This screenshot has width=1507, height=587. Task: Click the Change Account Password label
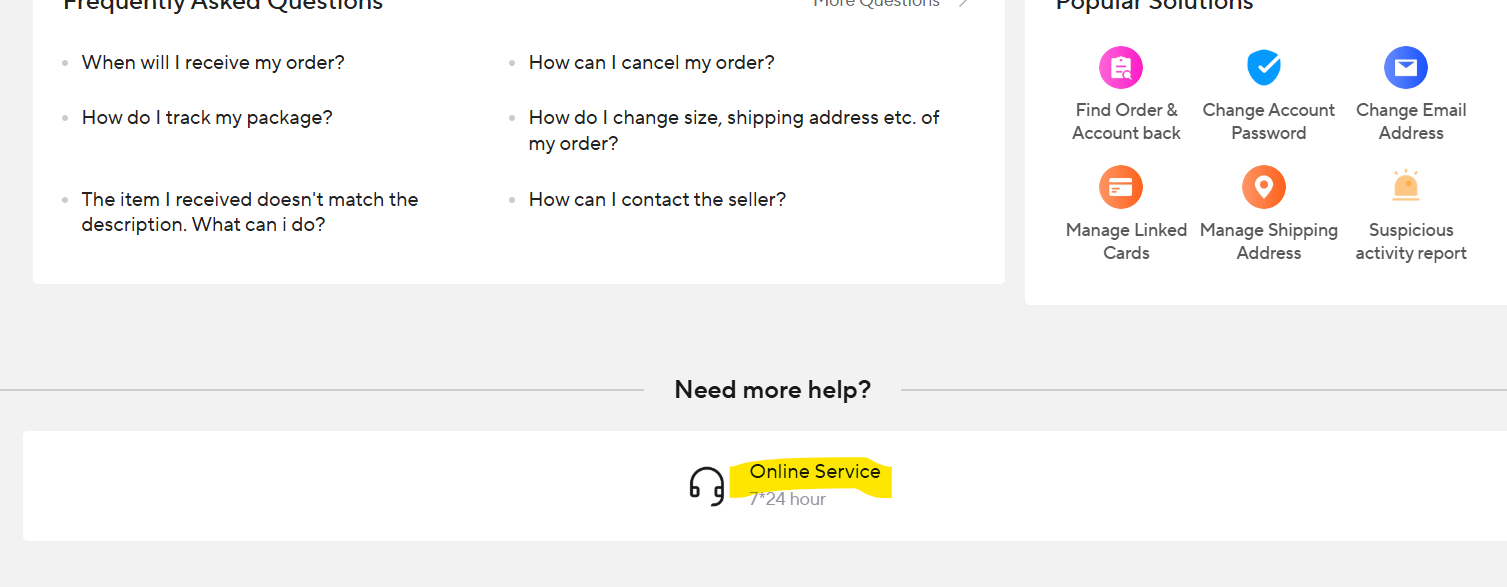1268,121
